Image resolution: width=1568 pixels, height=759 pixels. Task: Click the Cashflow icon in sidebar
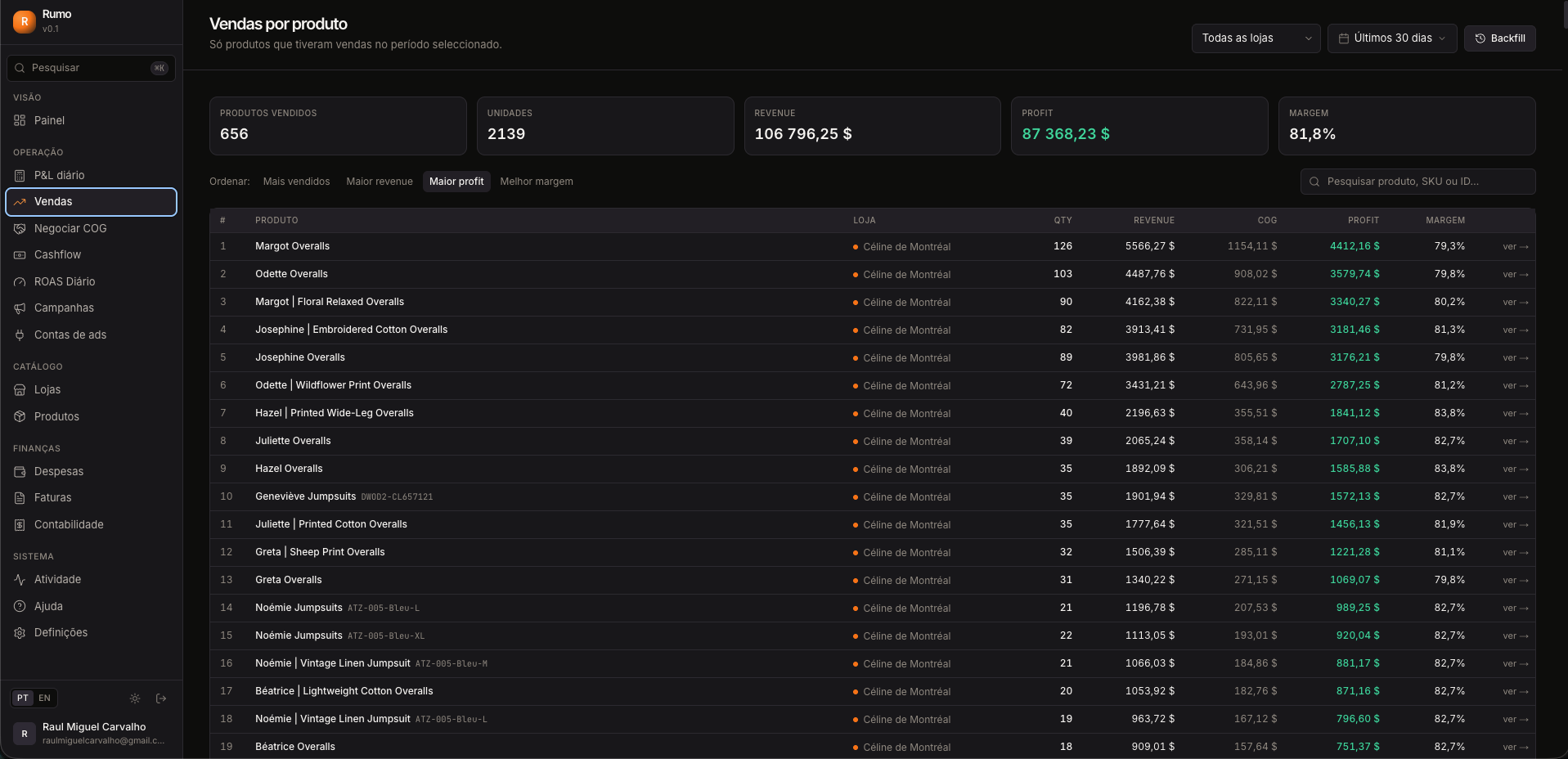point(20,255)
